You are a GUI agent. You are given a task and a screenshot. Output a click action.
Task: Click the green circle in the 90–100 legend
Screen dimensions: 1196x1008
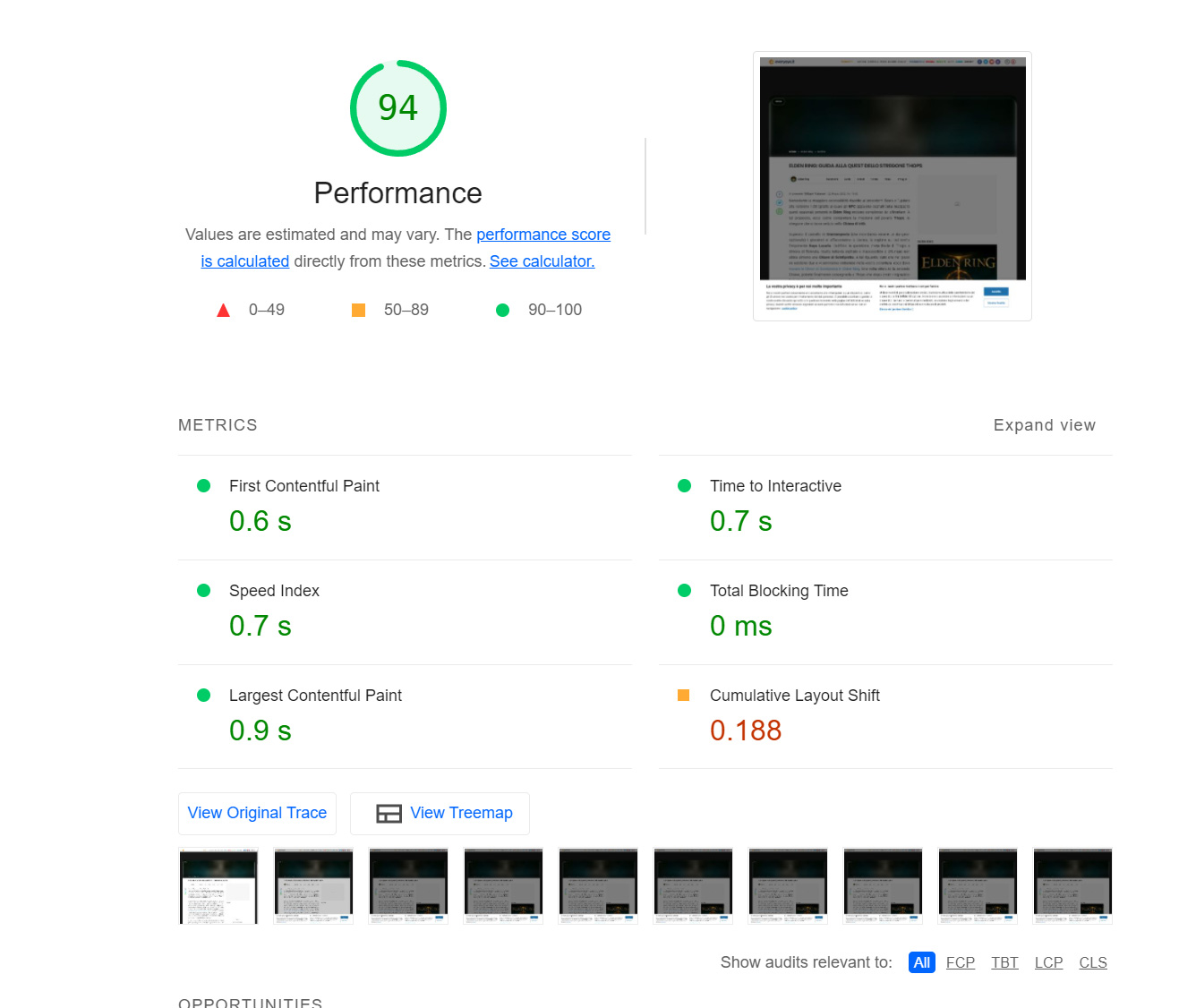(x=502, y=310)
